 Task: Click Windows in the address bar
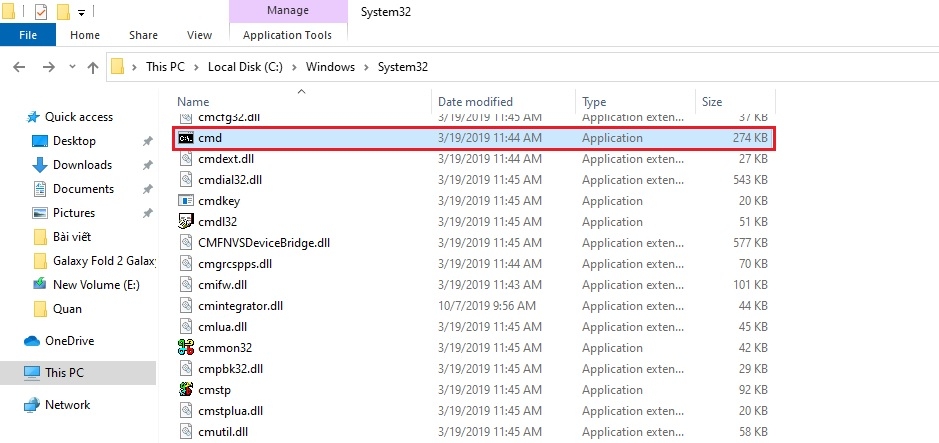click(331, 67)
